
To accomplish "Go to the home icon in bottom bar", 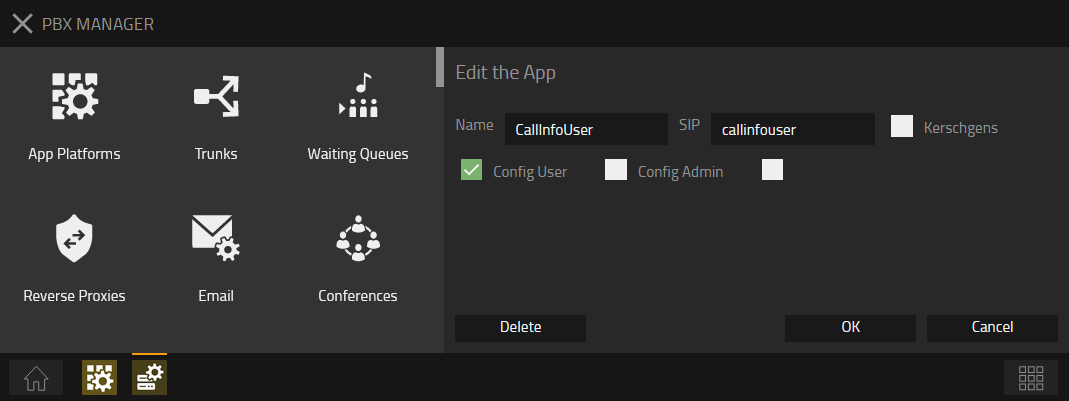I will pyautogui.click(x=36, y=378).
